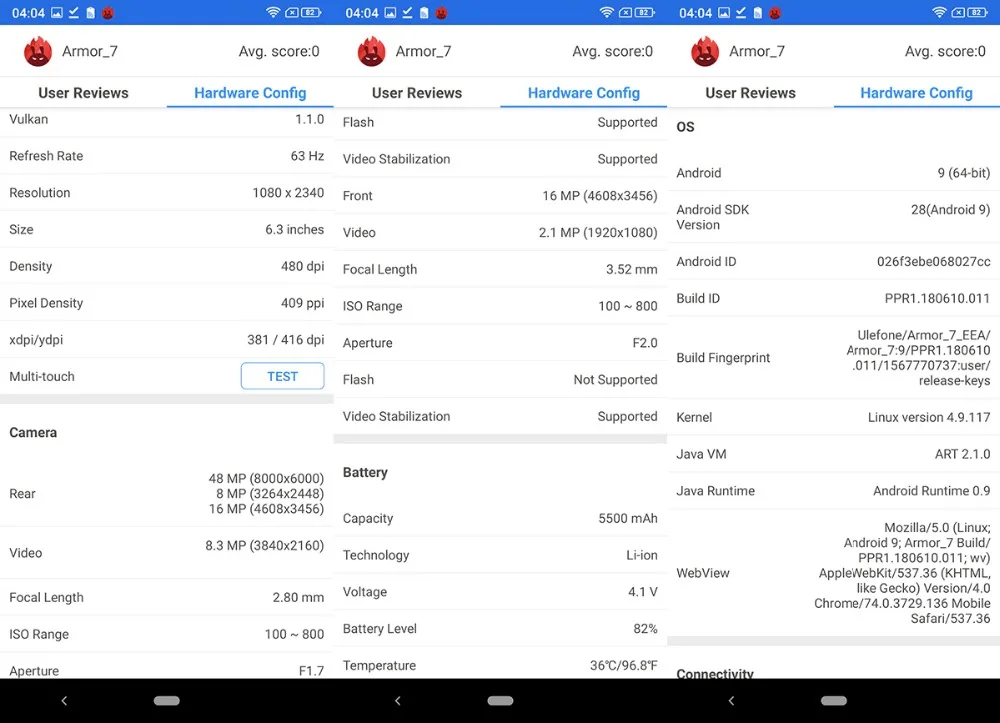Tap the Refresh Rate 63 Hz row
This screenshot has width=1000, height=723.
tap(166, 156)
